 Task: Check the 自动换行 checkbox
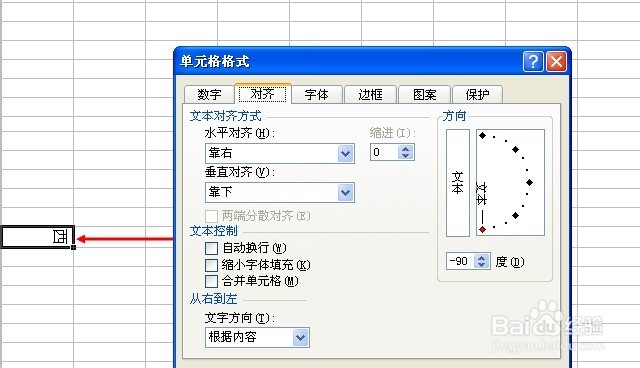pyautogui.click(x=211, y=248)
